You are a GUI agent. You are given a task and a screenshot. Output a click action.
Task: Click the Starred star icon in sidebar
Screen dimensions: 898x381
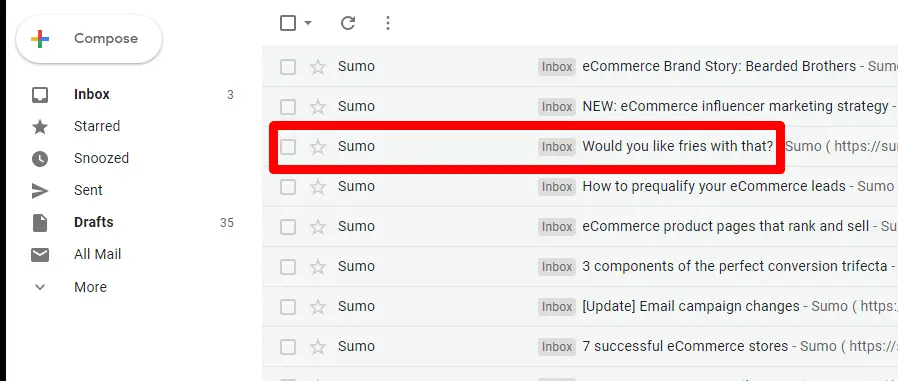pyautogui.click(x=40, y=127)
